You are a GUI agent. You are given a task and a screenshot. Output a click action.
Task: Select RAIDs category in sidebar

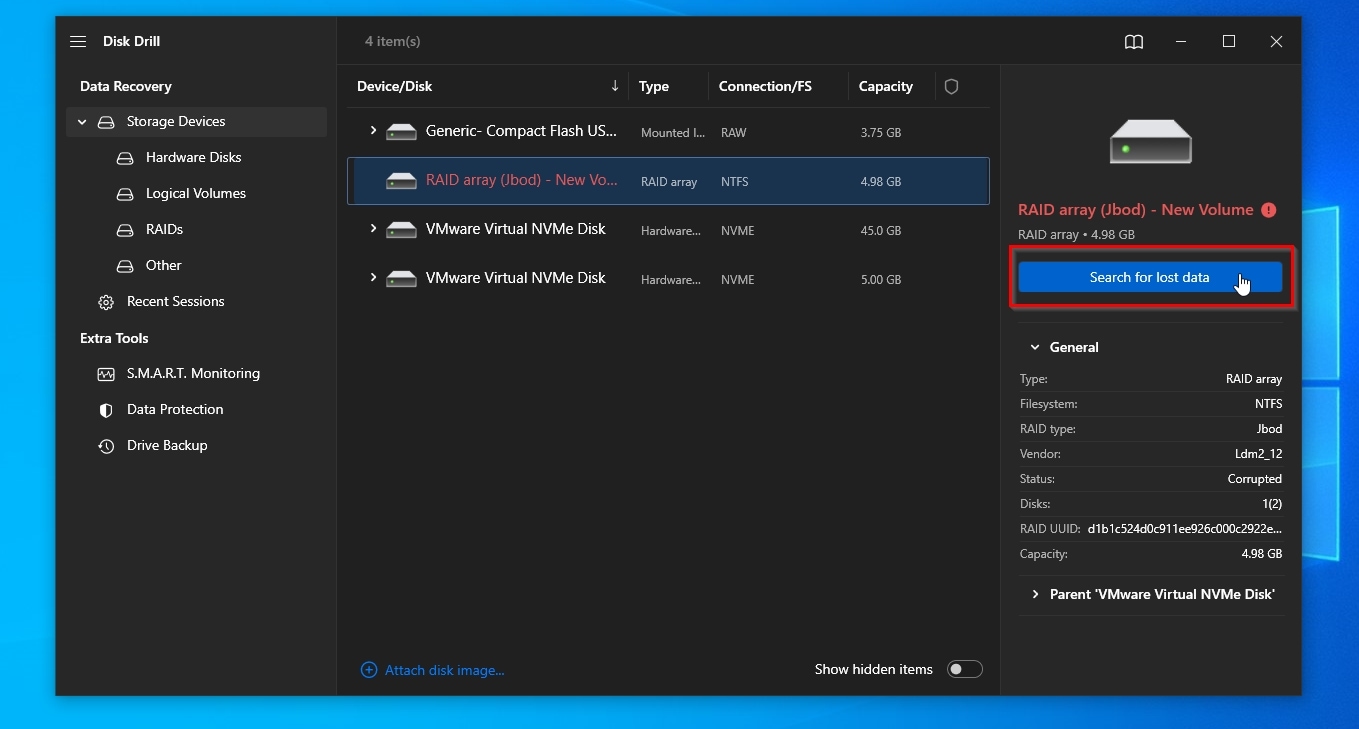[x=164, y=230]
